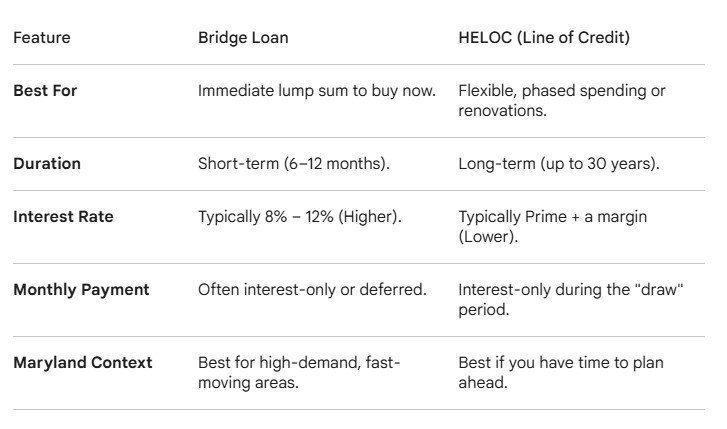Select "Often interest-only or deferred." cell
The width and height of the screenshot is (727, 429).
(312, 290)
